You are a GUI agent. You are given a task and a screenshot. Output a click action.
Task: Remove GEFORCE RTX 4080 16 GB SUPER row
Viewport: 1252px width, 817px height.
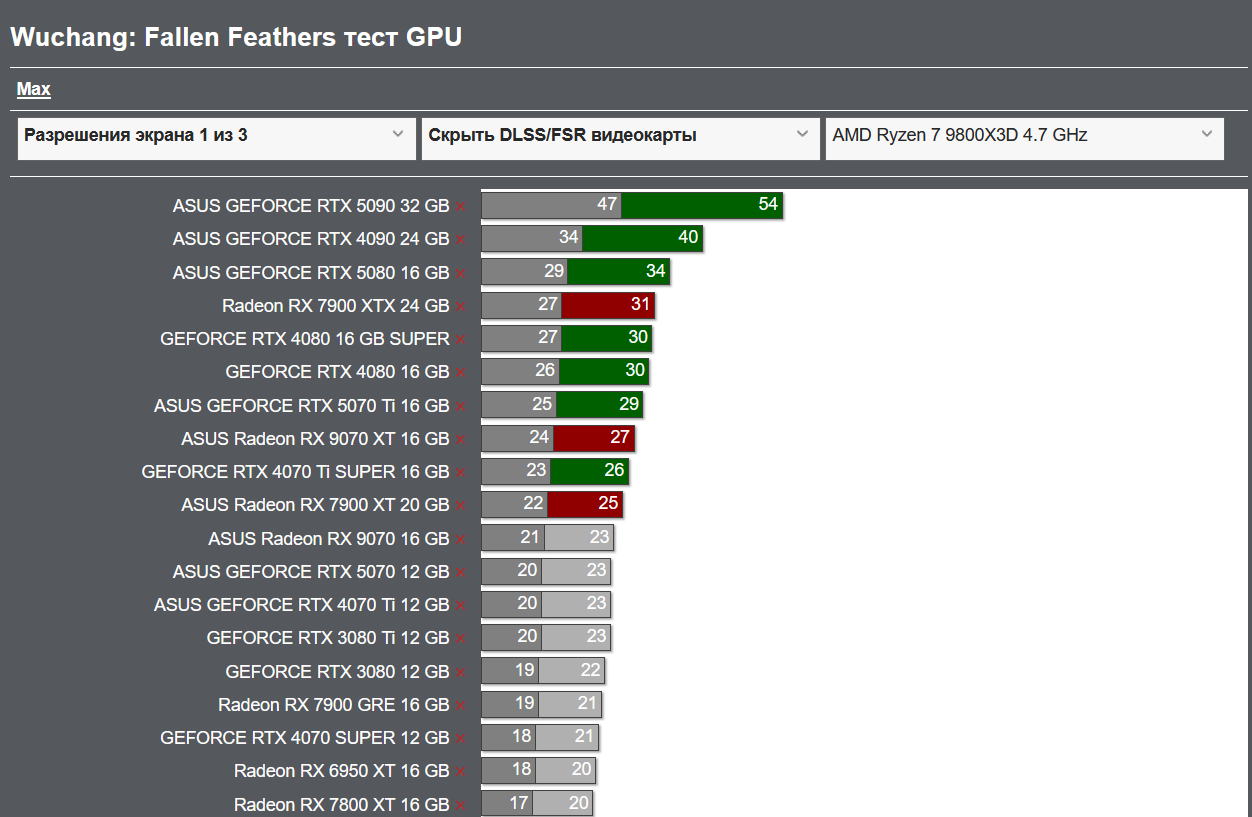(x=460, y=339)
